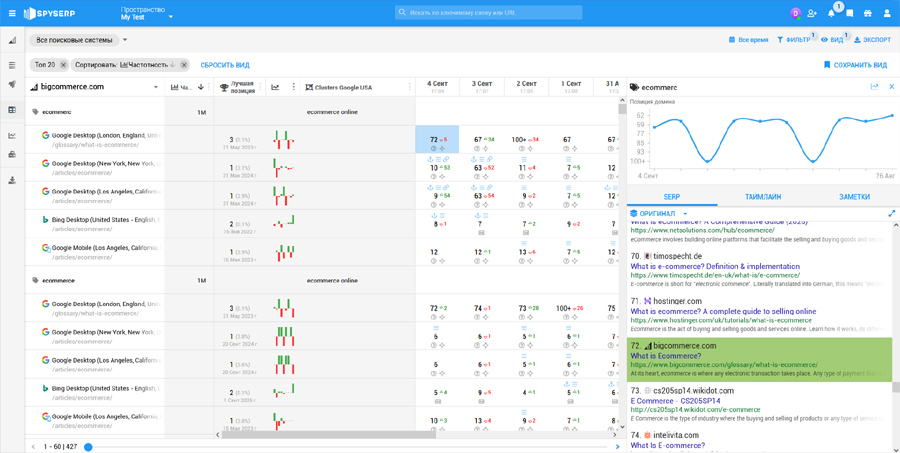The image size is (900, 453).
Task: Close the ecommerc detail panel
Action: [891, 87]
